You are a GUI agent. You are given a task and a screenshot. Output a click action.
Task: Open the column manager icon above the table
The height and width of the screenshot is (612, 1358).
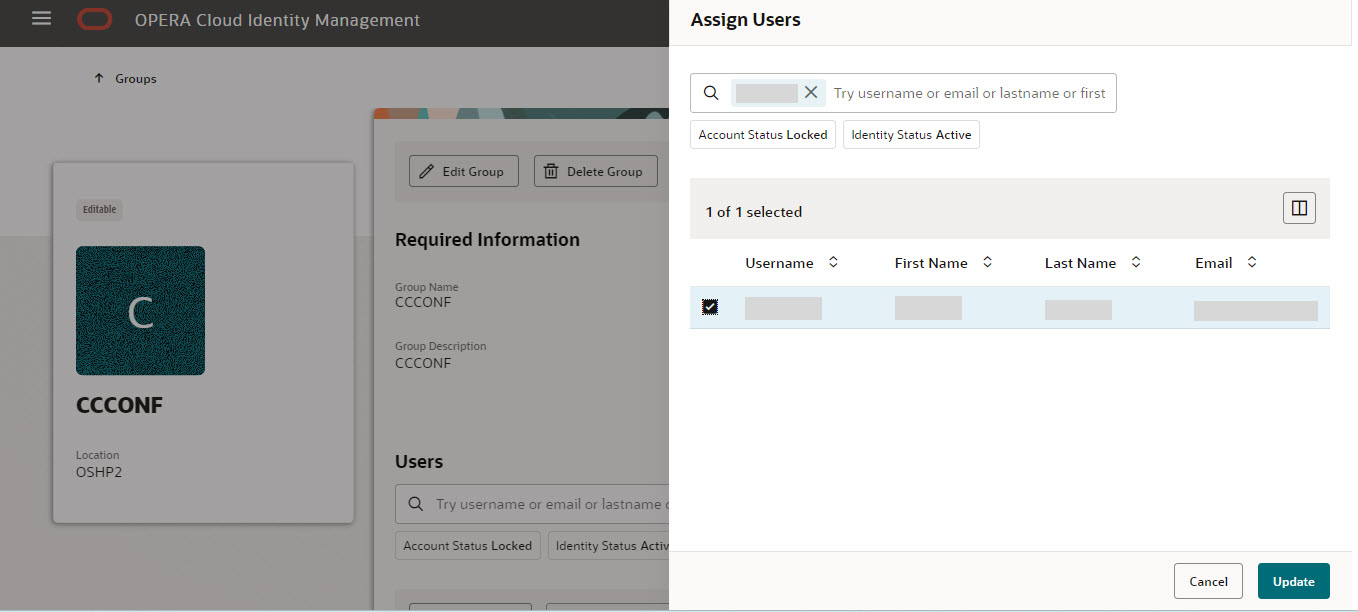tap(1298, 208)
